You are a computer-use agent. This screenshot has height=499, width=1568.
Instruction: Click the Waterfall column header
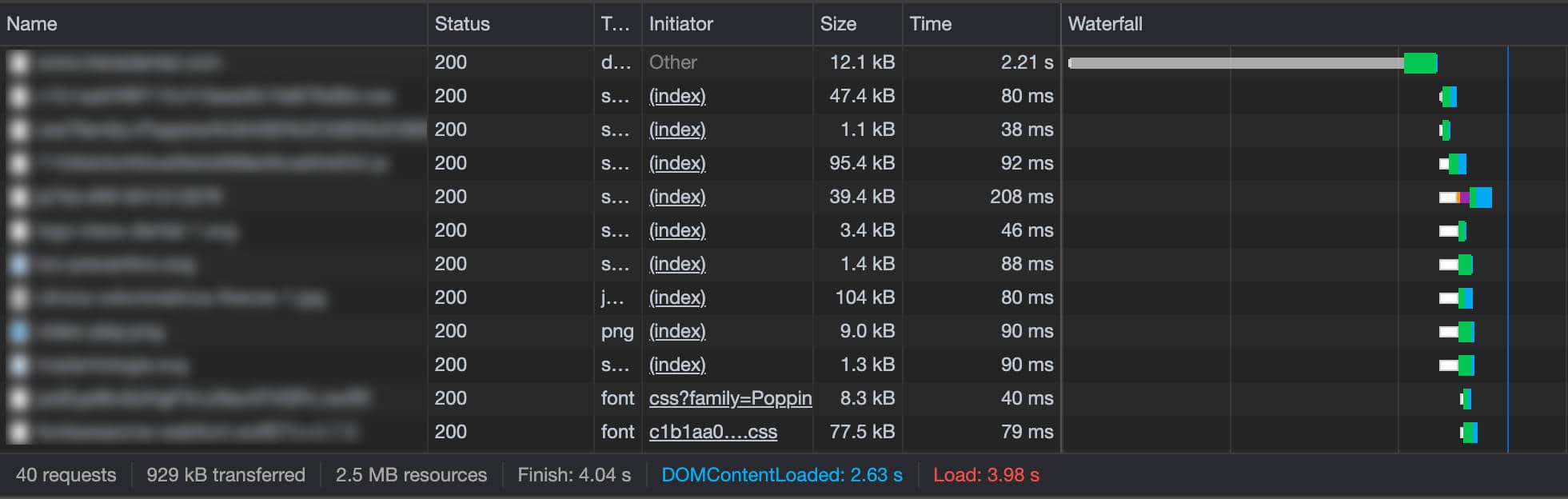(x=1105, y=24)
